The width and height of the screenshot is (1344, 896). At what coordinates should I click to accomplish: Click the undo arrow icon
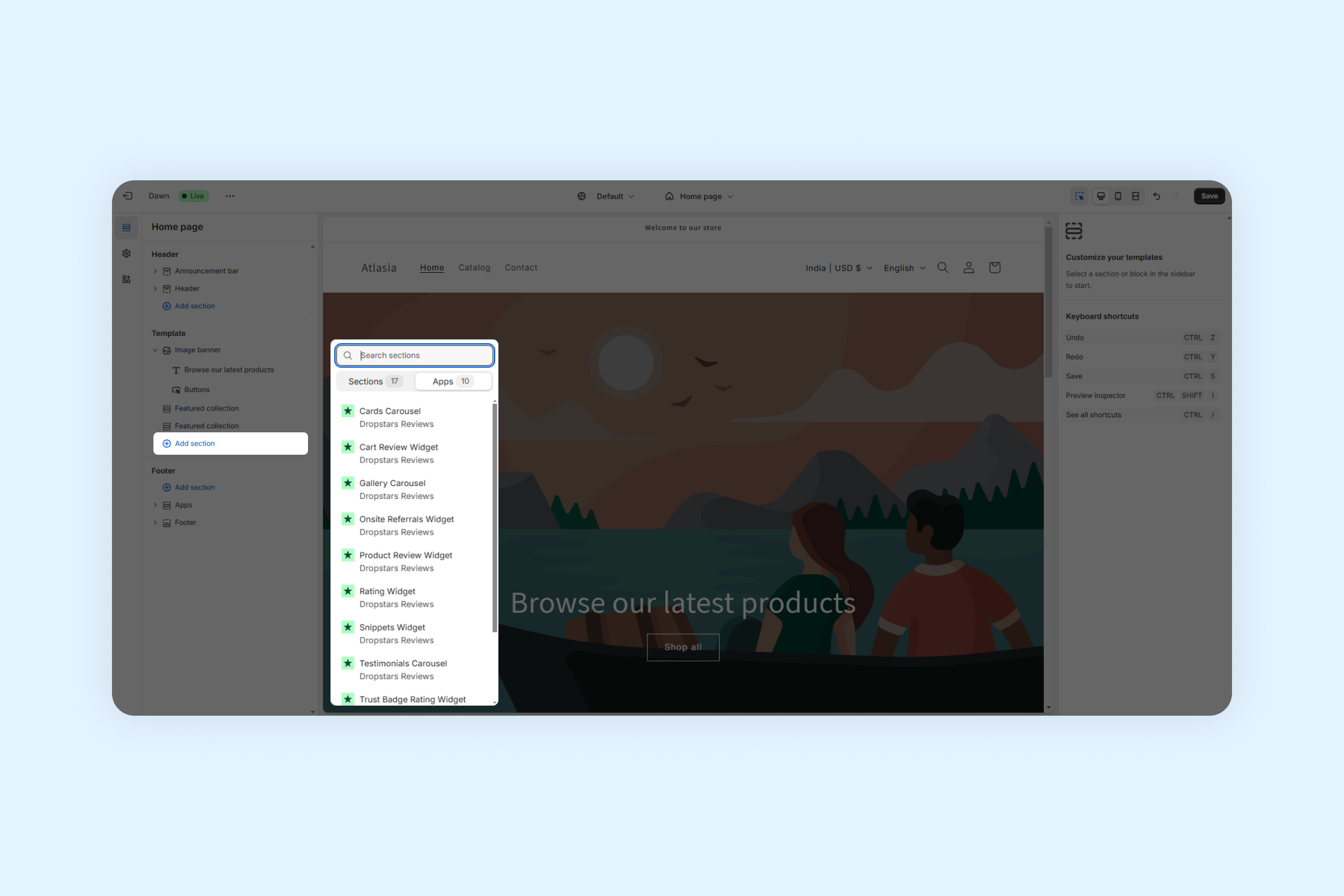tap(1156, 196)
